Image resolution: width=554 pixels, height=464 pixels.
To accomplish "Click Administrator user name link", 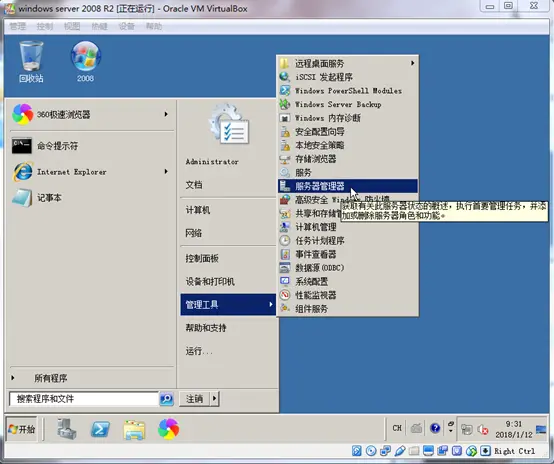I will pos(212,161).
